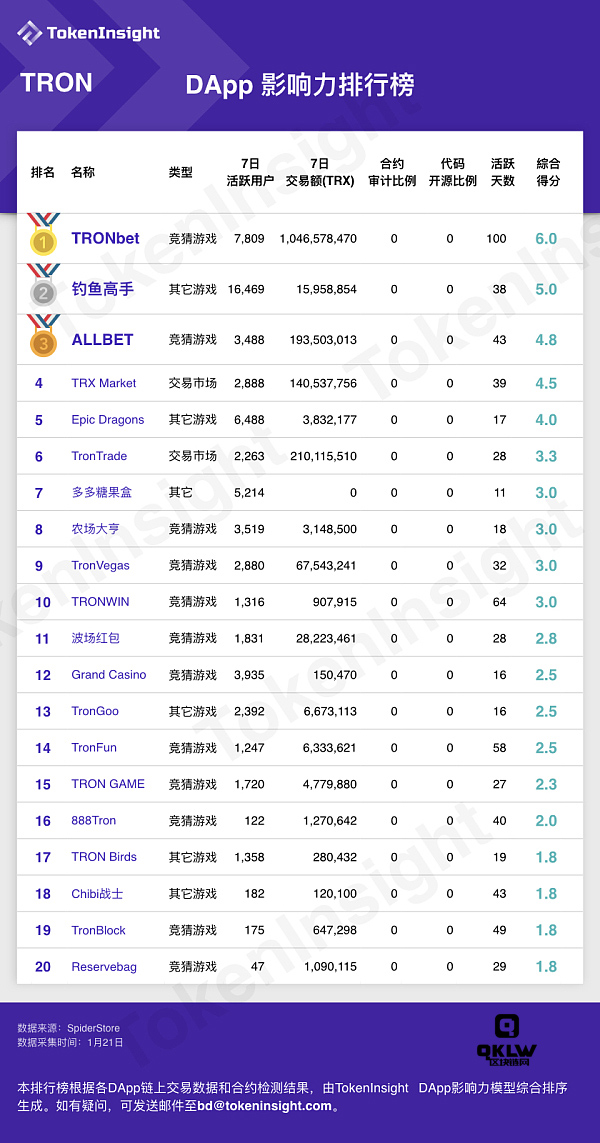Select the Chibi战士 name
The image size is (600, 1143).
click(96, 894)
